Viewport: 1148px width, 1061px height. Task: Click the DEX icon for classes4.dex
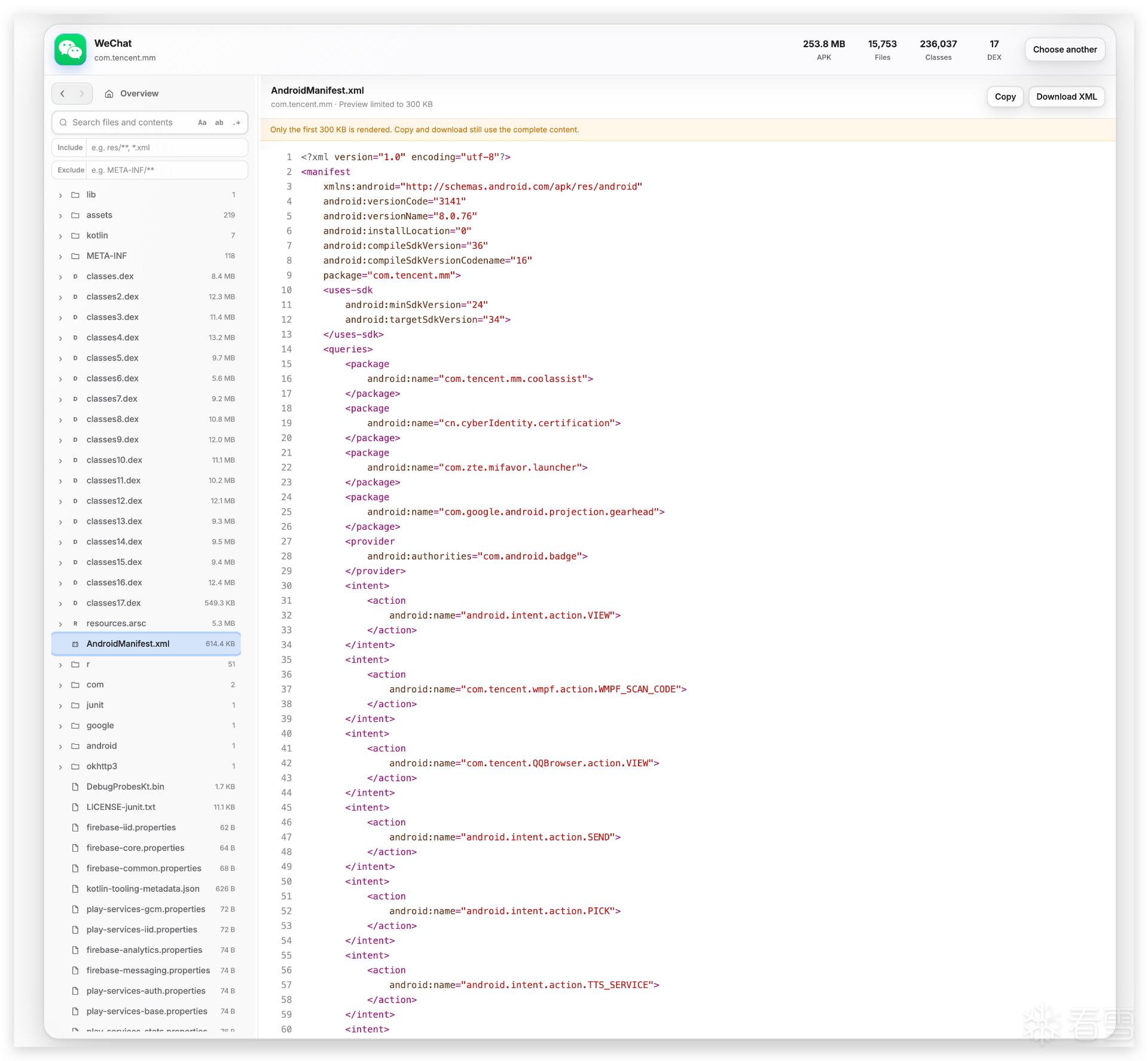tap(75, 338)
